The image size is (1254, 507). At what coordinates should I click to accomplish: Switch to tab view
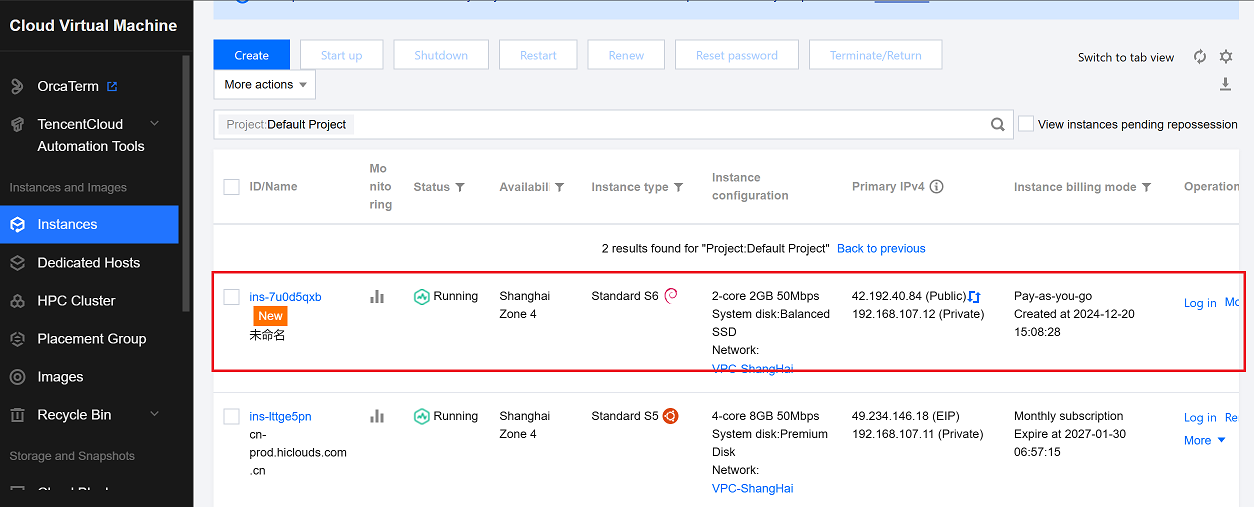[x=1126, y=57]
